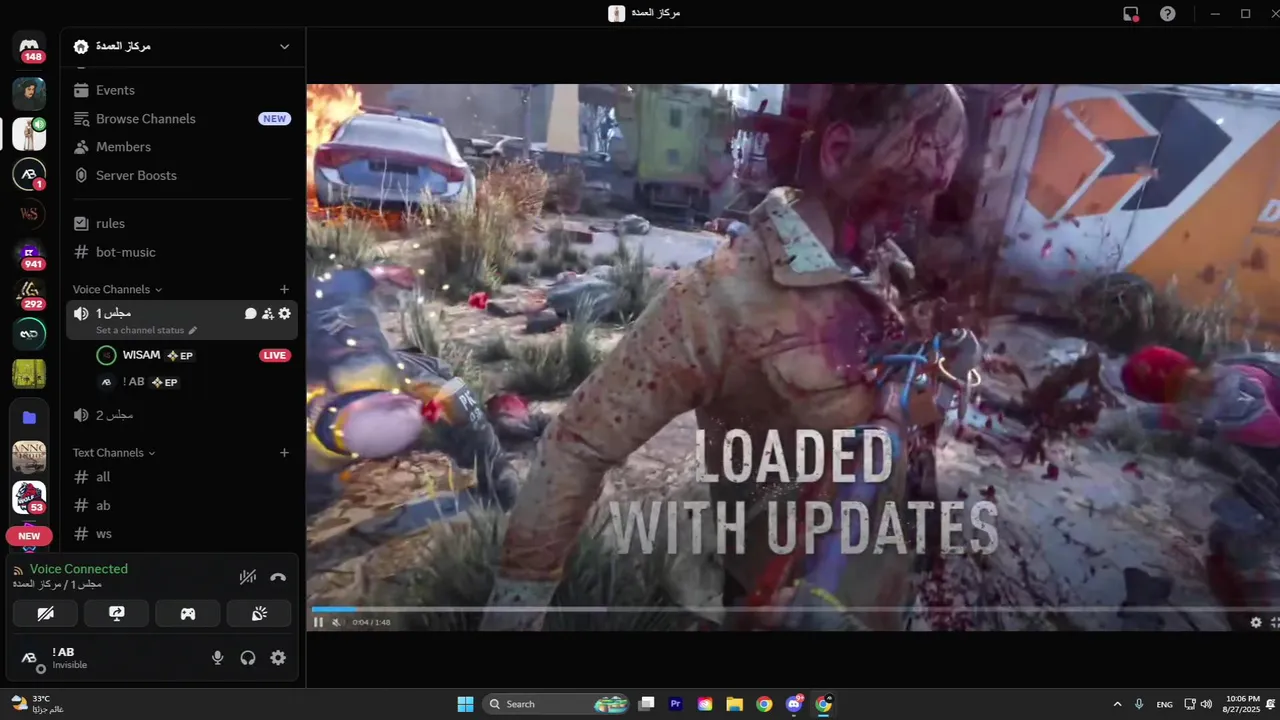
Task: Open Browse Channels
Action: [182, 118]
